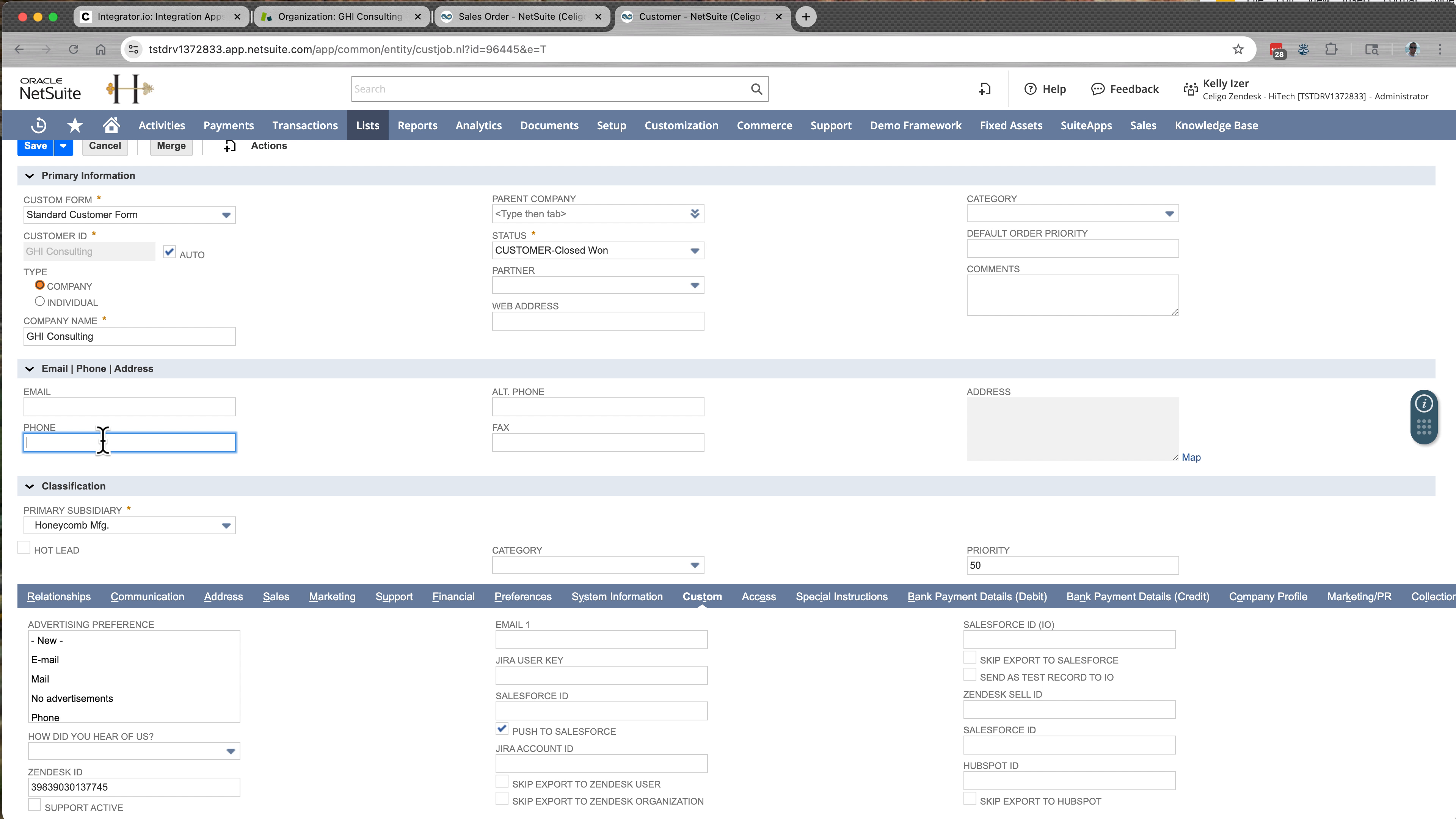1456x819 pixels.
Task: Open the CUSTOM FORM dropdown
Action: [x=226, y=214]
